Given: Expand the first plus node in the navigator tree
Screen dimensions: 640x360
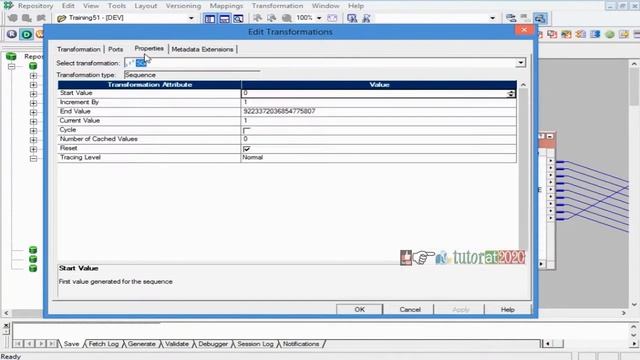Looking at the screenshot, I should pos(33,76).
